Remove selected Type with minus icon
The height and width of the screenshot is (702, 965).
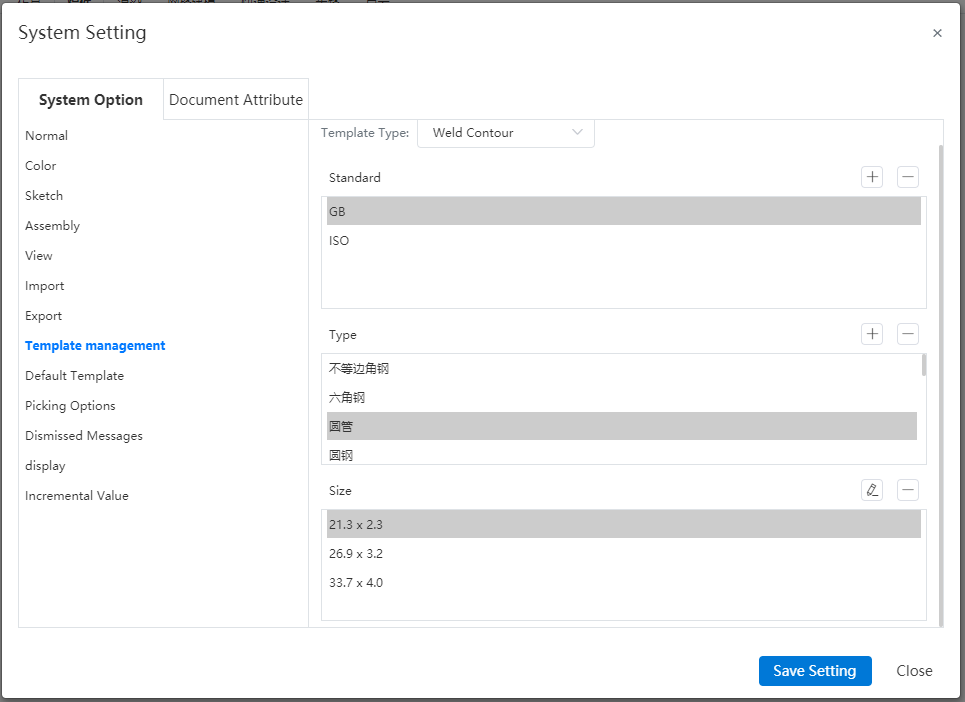pyautogui.click(x=908, y=334)
